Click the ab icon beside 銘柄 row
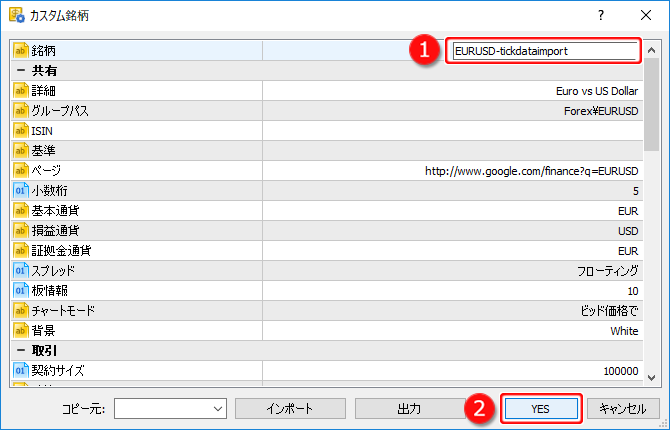The image size is (670, 430). 21,50
